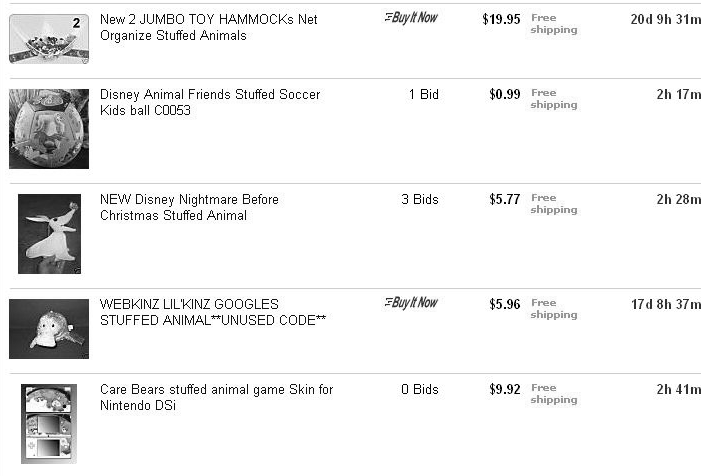Click the $9.92 price
Screen dimensions: 701x476
[505, 389]
